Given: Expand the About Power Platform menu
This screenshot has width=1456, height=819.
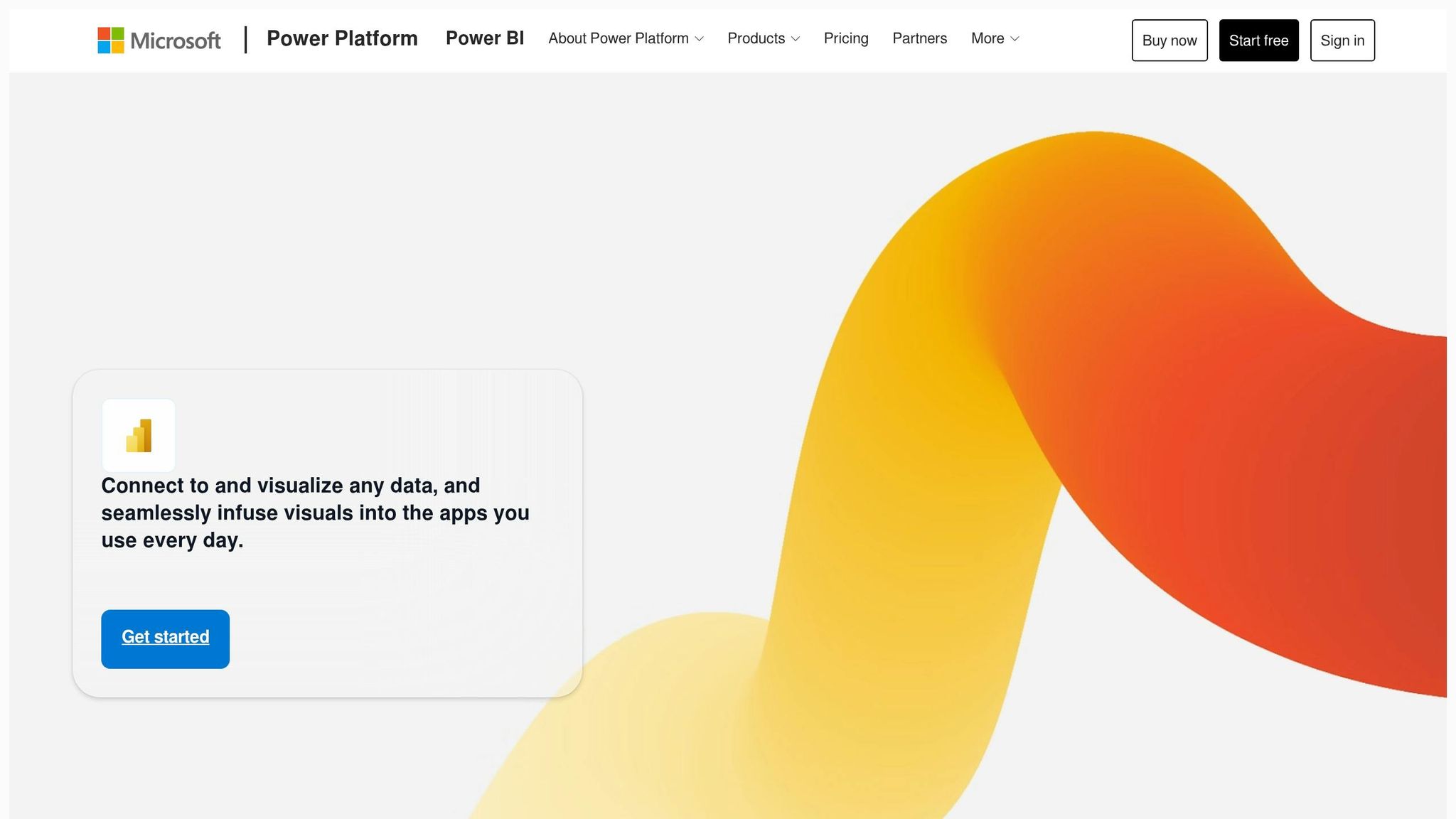Looking at the screenshot, I should pos(626,38).
